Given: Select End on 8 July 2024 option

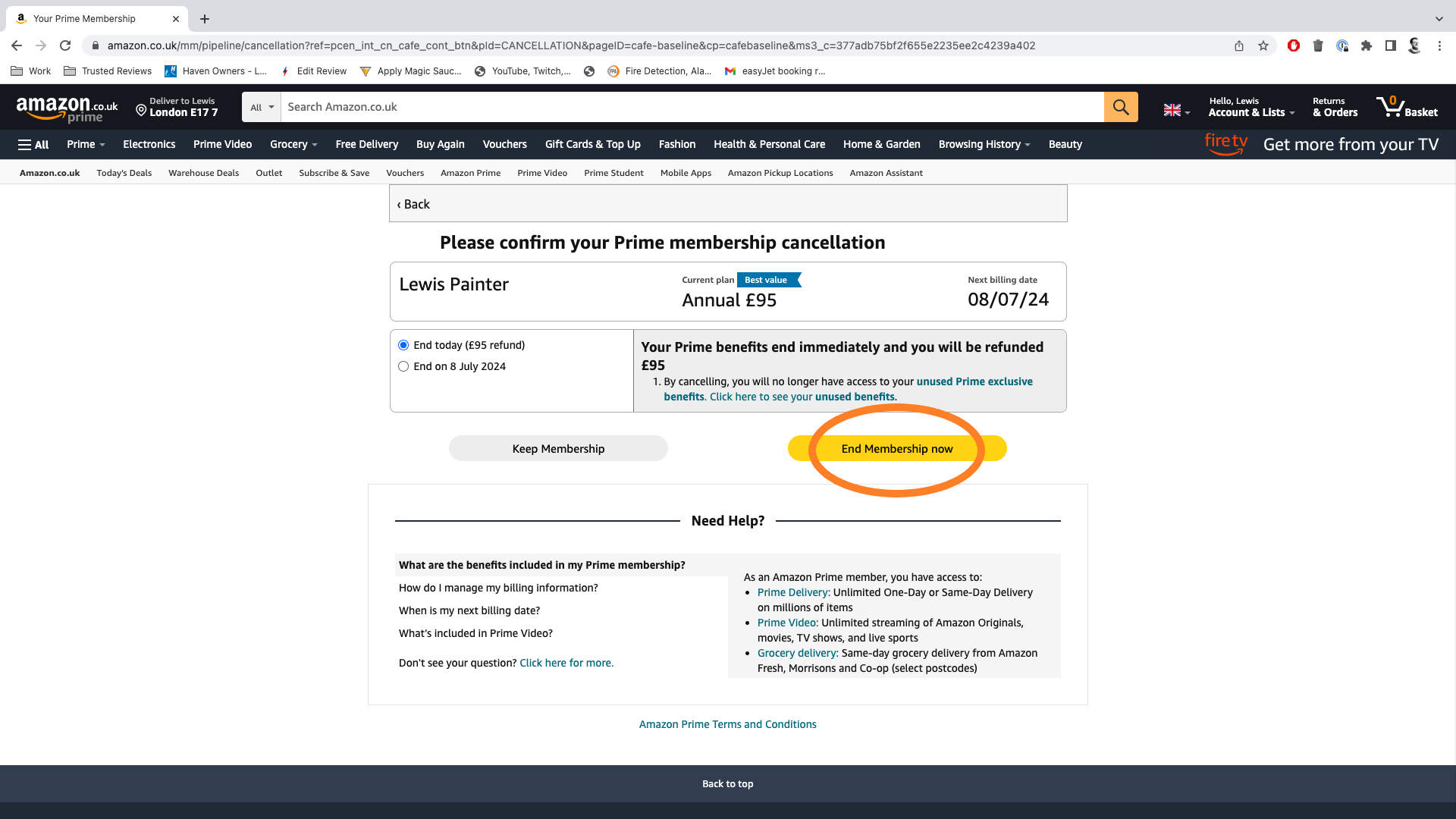Looking at the screenshot, I should [403, 366].
